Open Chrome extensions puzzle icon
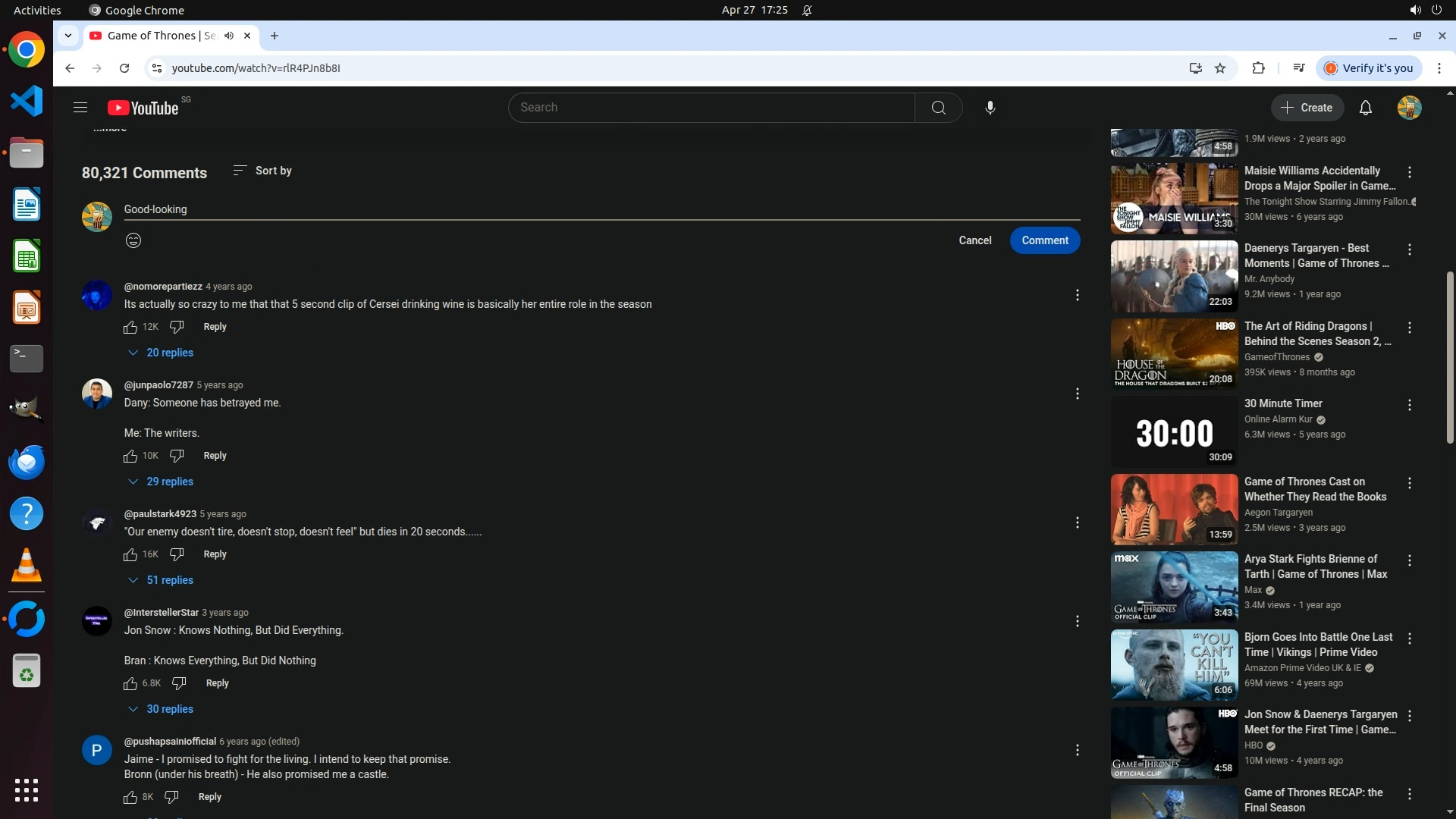 (1258, 68)
